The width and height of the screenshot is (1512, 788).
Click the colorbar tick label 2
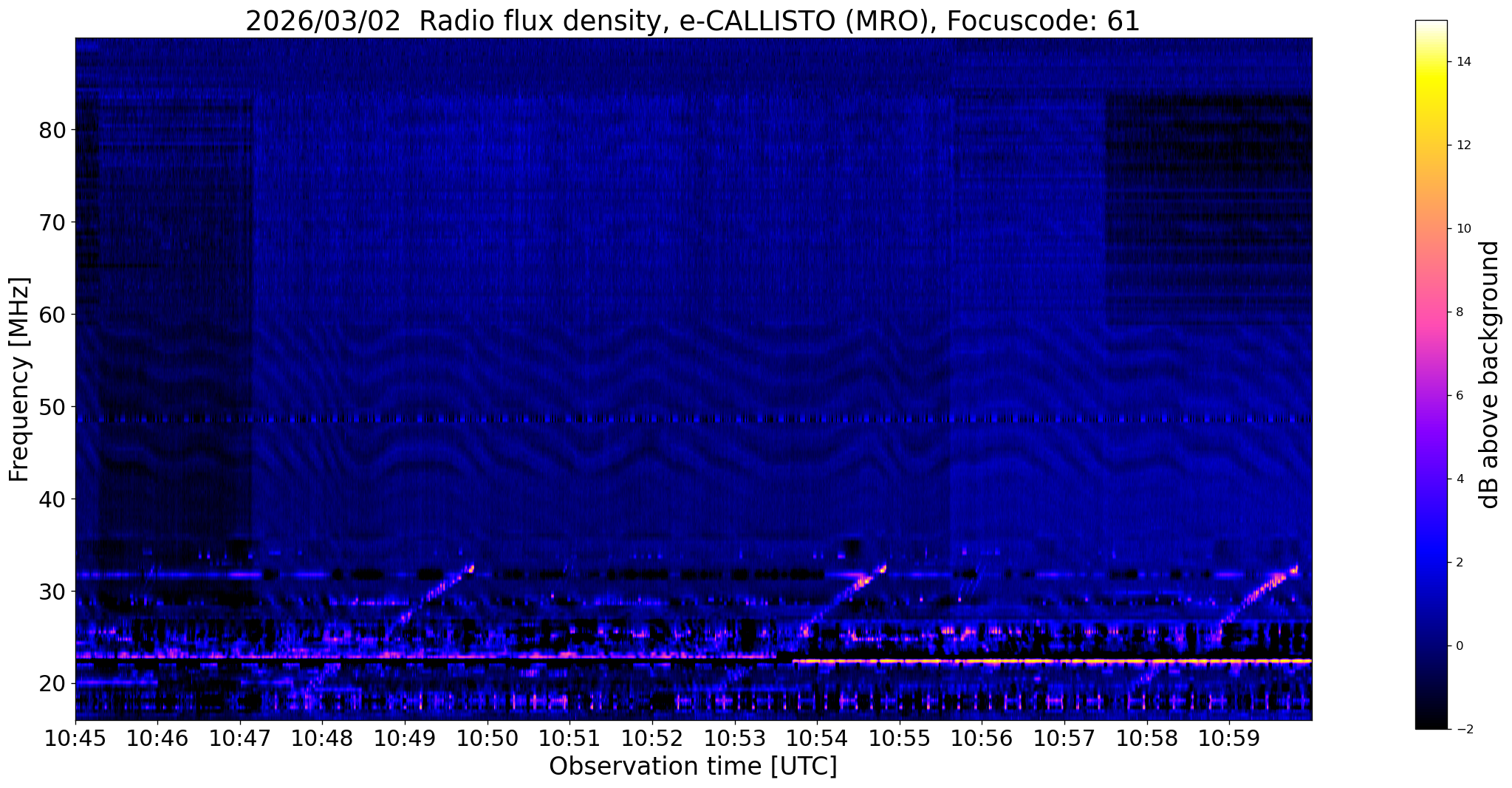pyautogui.click(x=1460, y=563)
